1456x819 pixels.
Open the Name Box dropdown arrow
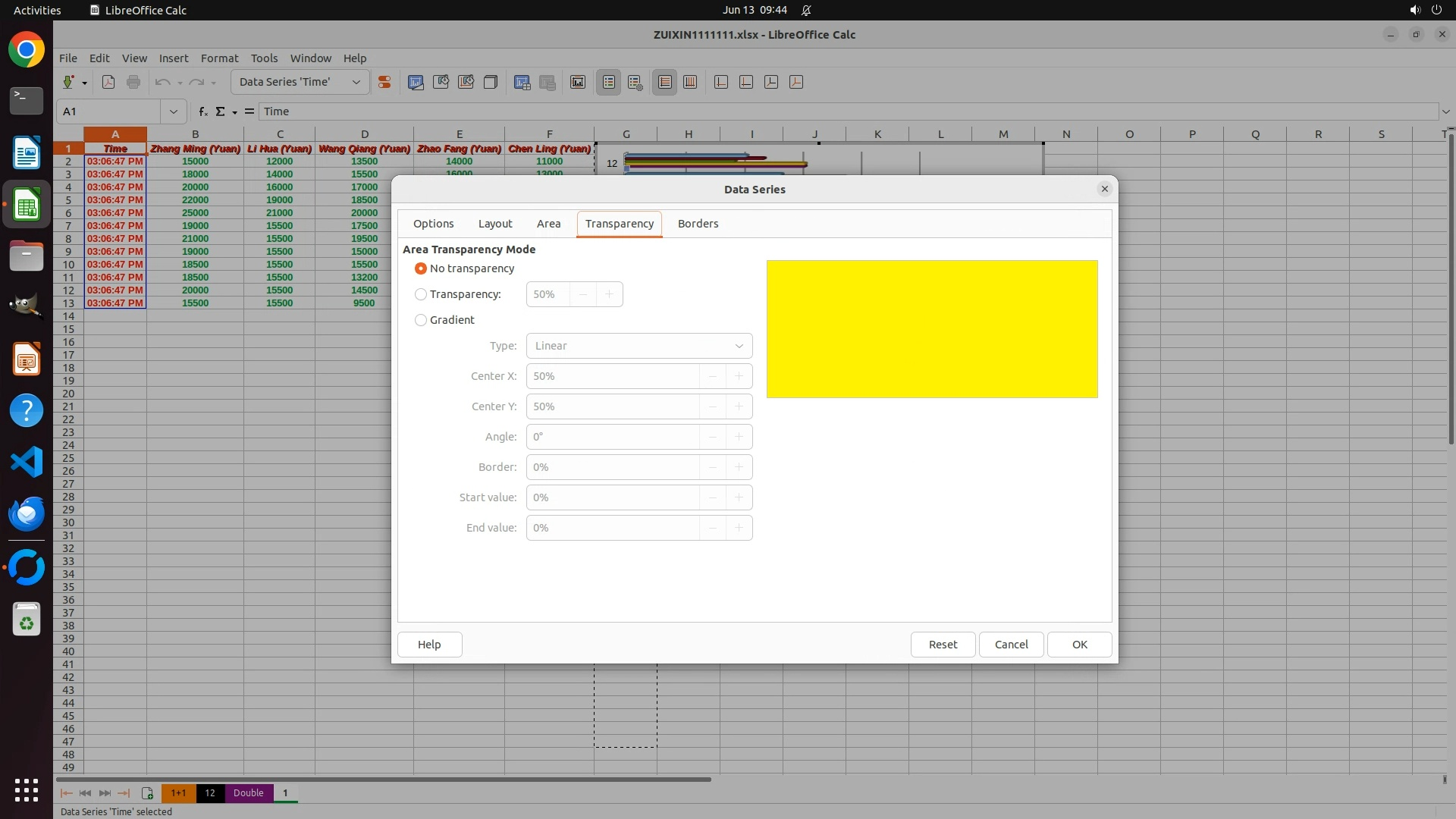pos(173,111)
